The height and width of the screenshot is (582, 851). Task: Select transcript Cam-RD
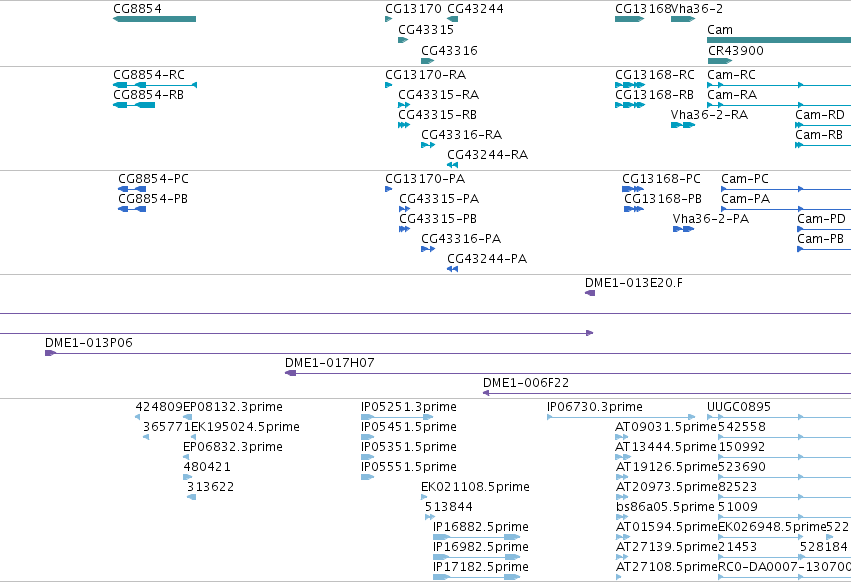(820, 115)
